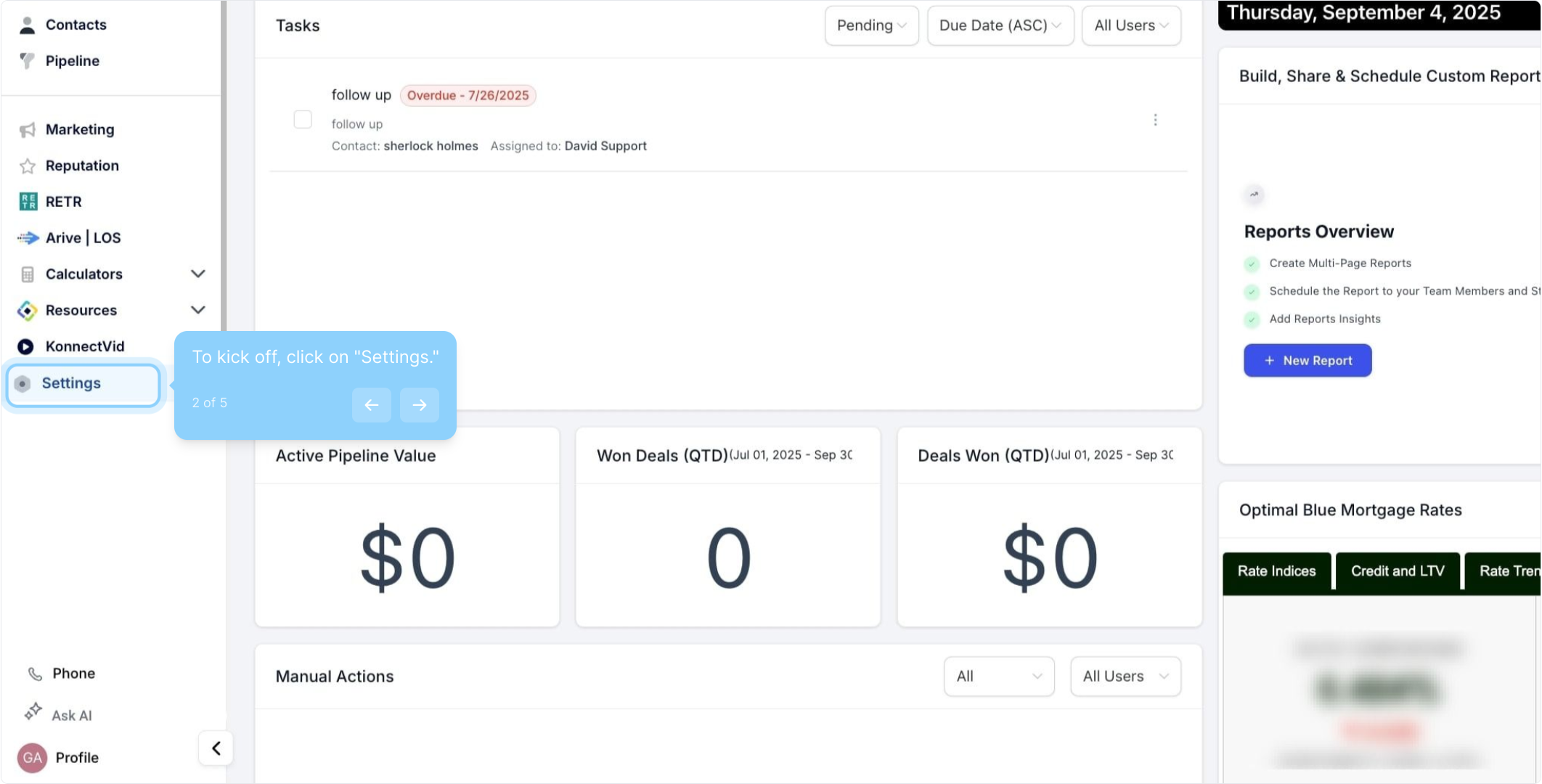The image size is (1542, 784).
Task: Open the Pipeline funnel icon
Action: point(27,61)
